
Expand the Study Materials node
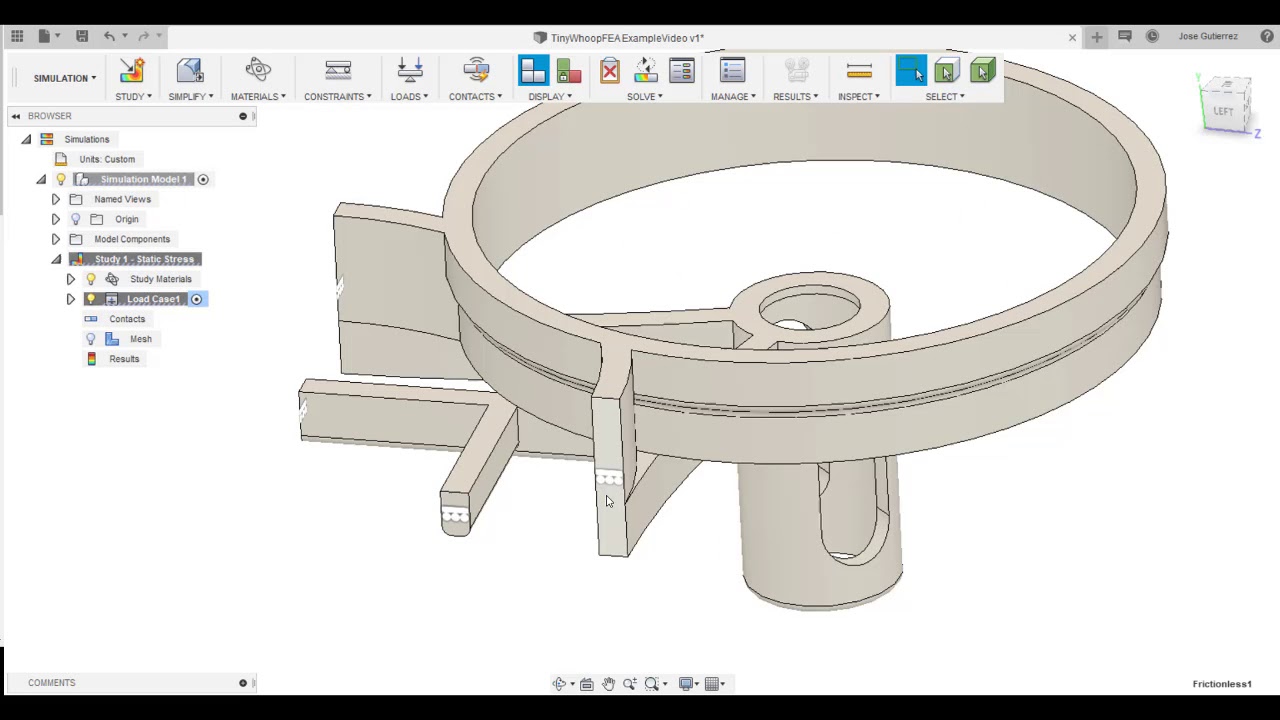click(x=70, y=279)
